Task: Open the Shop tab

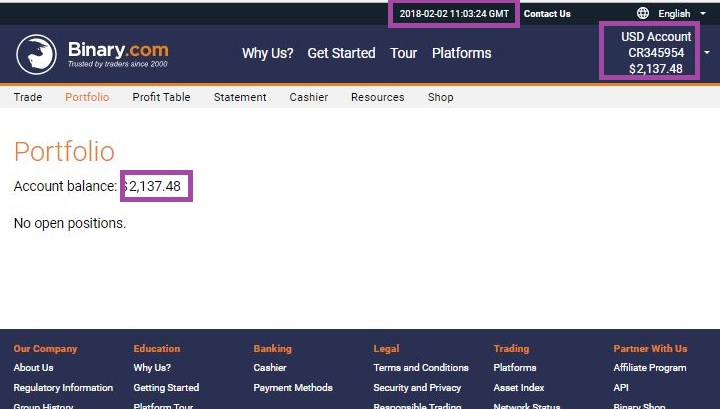Action: point(440,97)
